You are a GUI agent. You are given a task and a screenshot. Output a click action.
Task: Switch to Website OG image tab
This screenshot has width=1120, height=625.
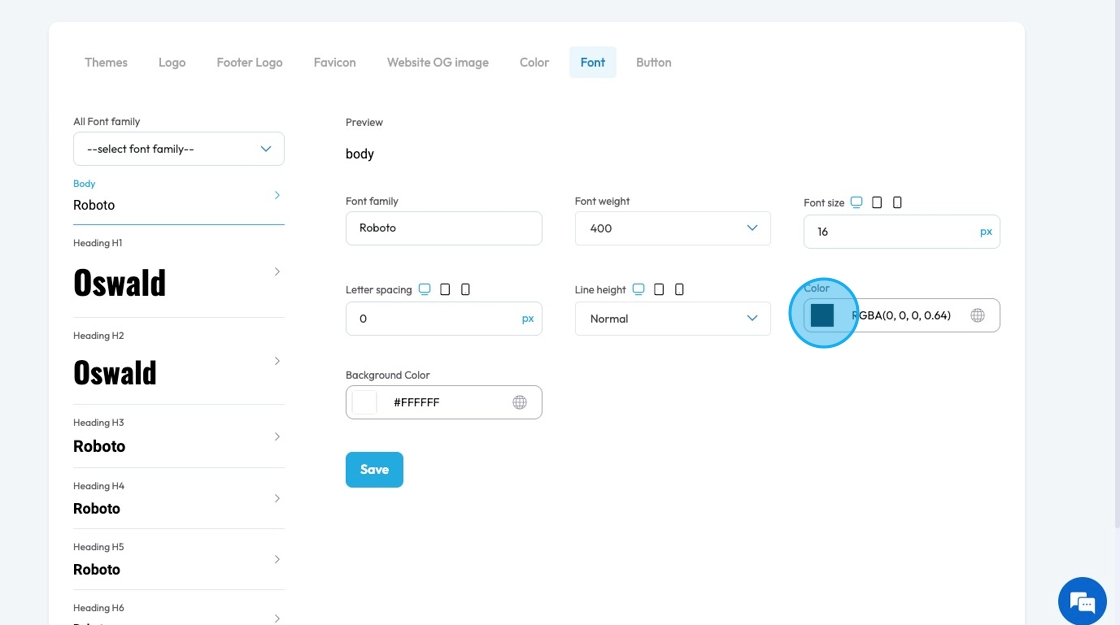point(438,62)
